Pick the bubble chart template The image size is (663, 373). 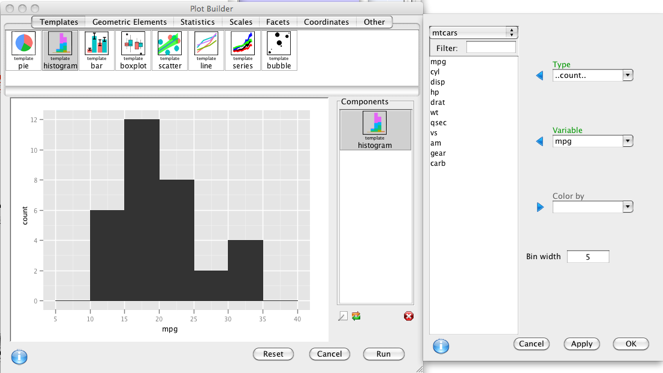(x=279, y=50)
